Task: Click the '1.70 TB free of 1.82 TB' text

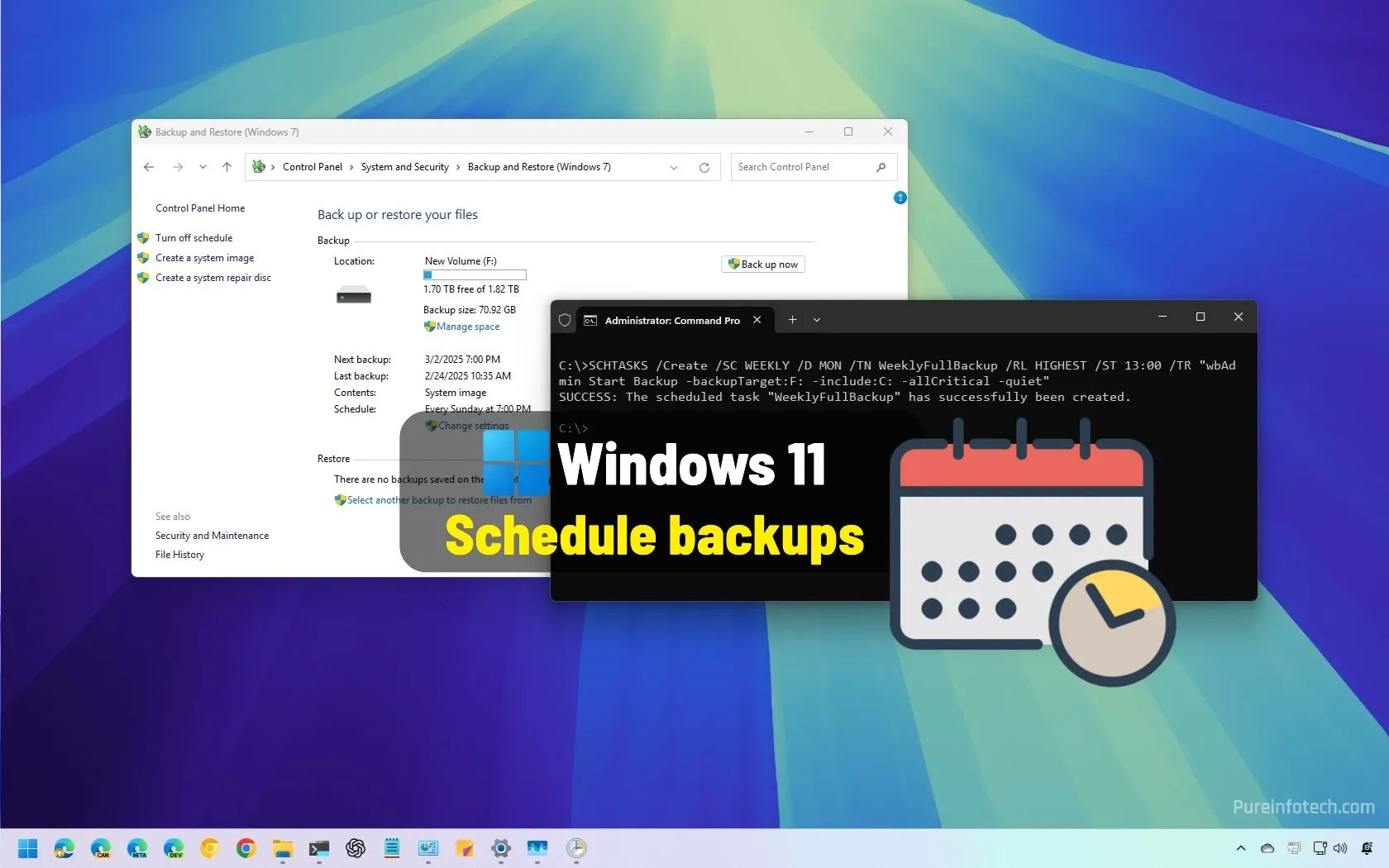Action: pos(471,289)
